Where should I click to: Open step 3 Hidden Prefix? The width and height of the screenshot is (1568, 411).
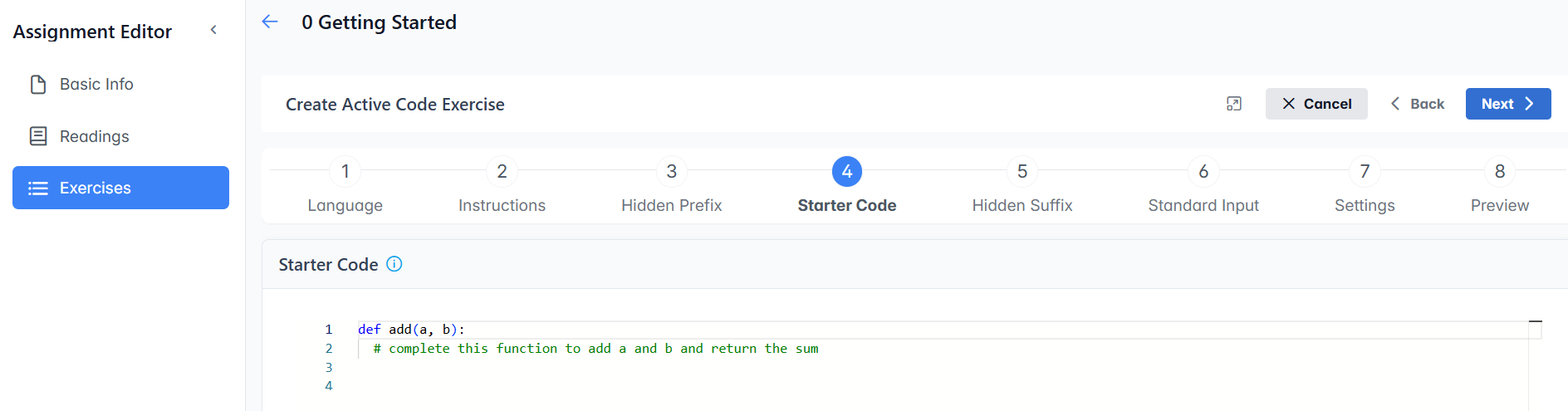671,172
